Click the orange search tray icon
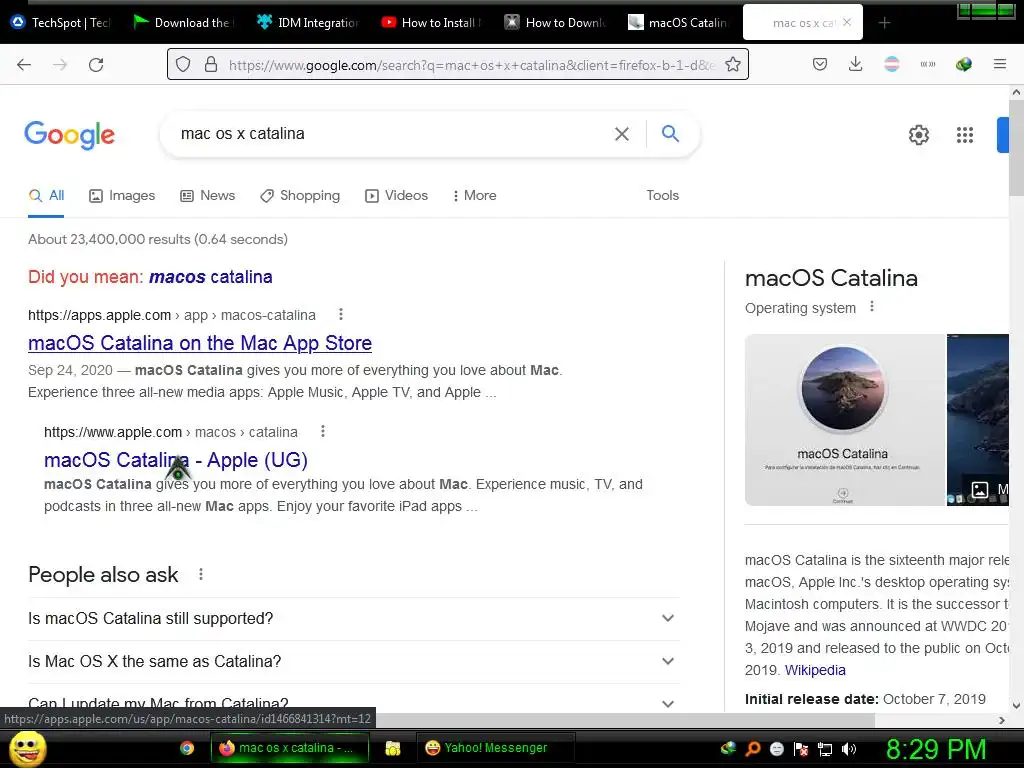The image size is (1024, 768). click(752, 749)
